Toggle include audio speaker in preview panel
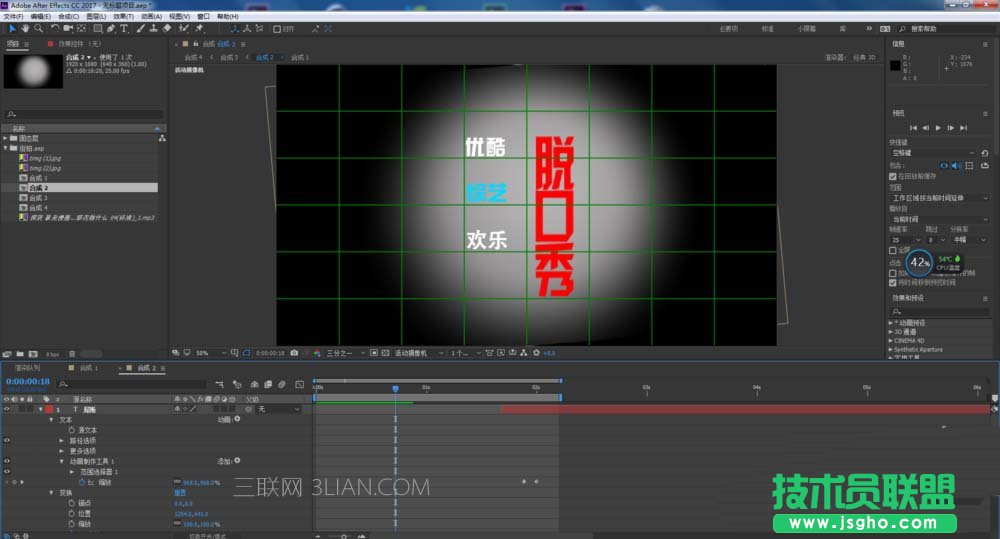Image resolution: width=1000 pixels, height=539 pixels. (x=956, y=166)
